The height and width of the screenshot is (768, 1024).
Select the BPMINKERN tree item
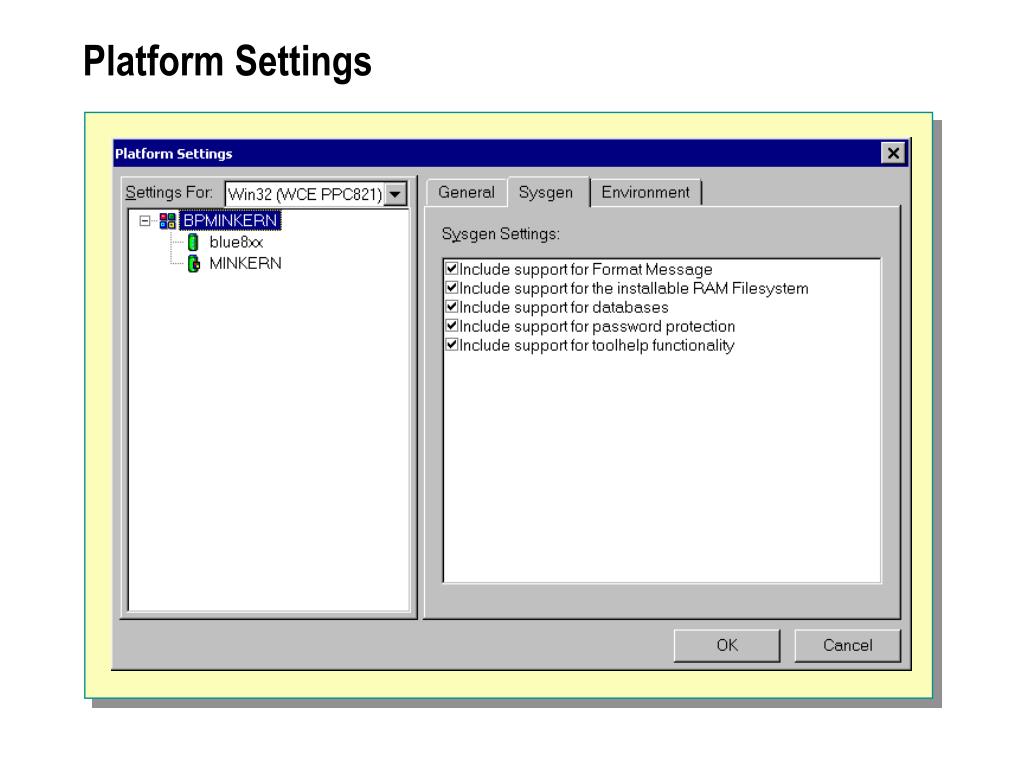[x=231, y=221]
